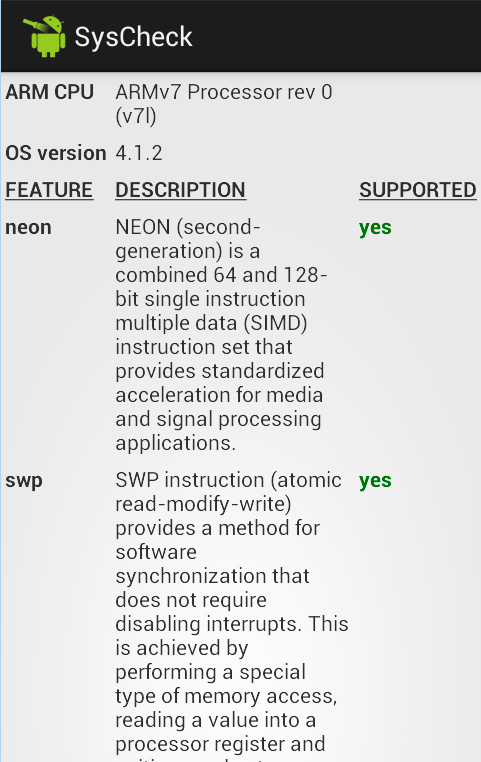Select the neon feature row name

coord(28,227)
